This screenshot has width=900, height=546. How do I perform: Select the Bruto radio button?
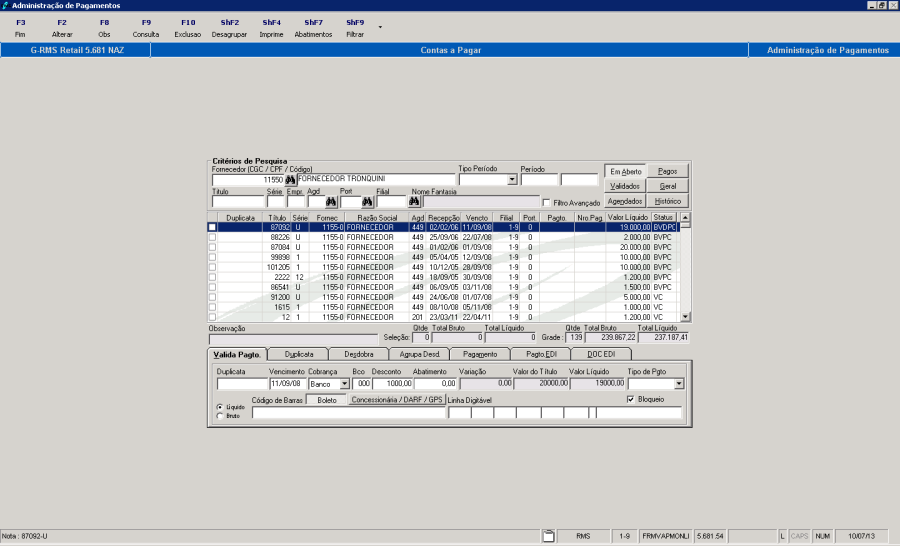(x=220, y=415)
